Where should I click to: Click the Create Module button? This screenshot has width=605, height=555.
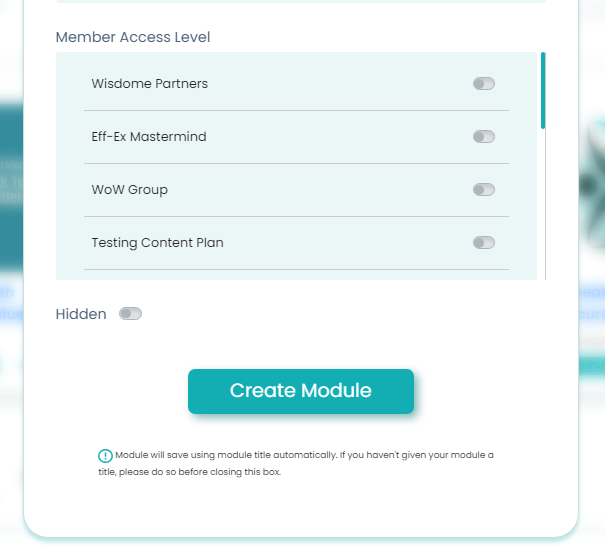301,391
